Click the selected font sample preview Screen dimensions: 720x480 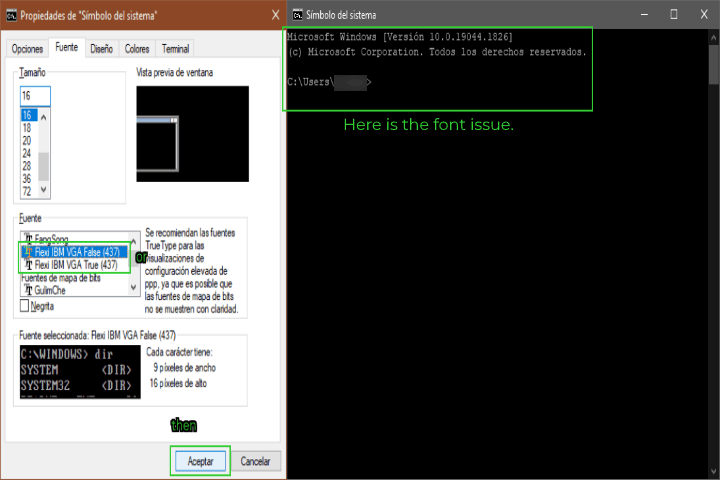pyautogui.click(x=80, y=372)
